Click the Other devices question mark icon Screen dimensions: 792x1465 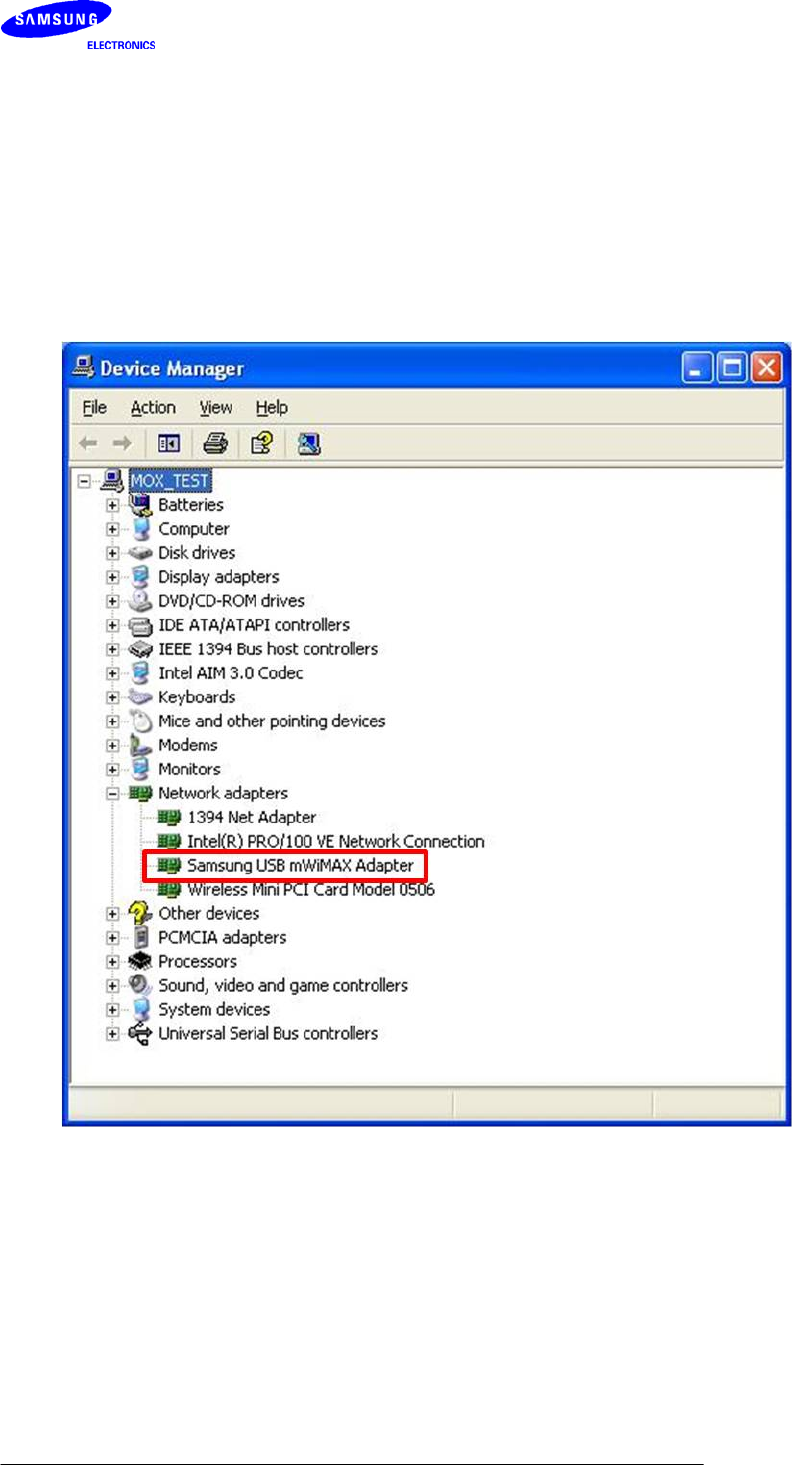[x=141, y=913]
